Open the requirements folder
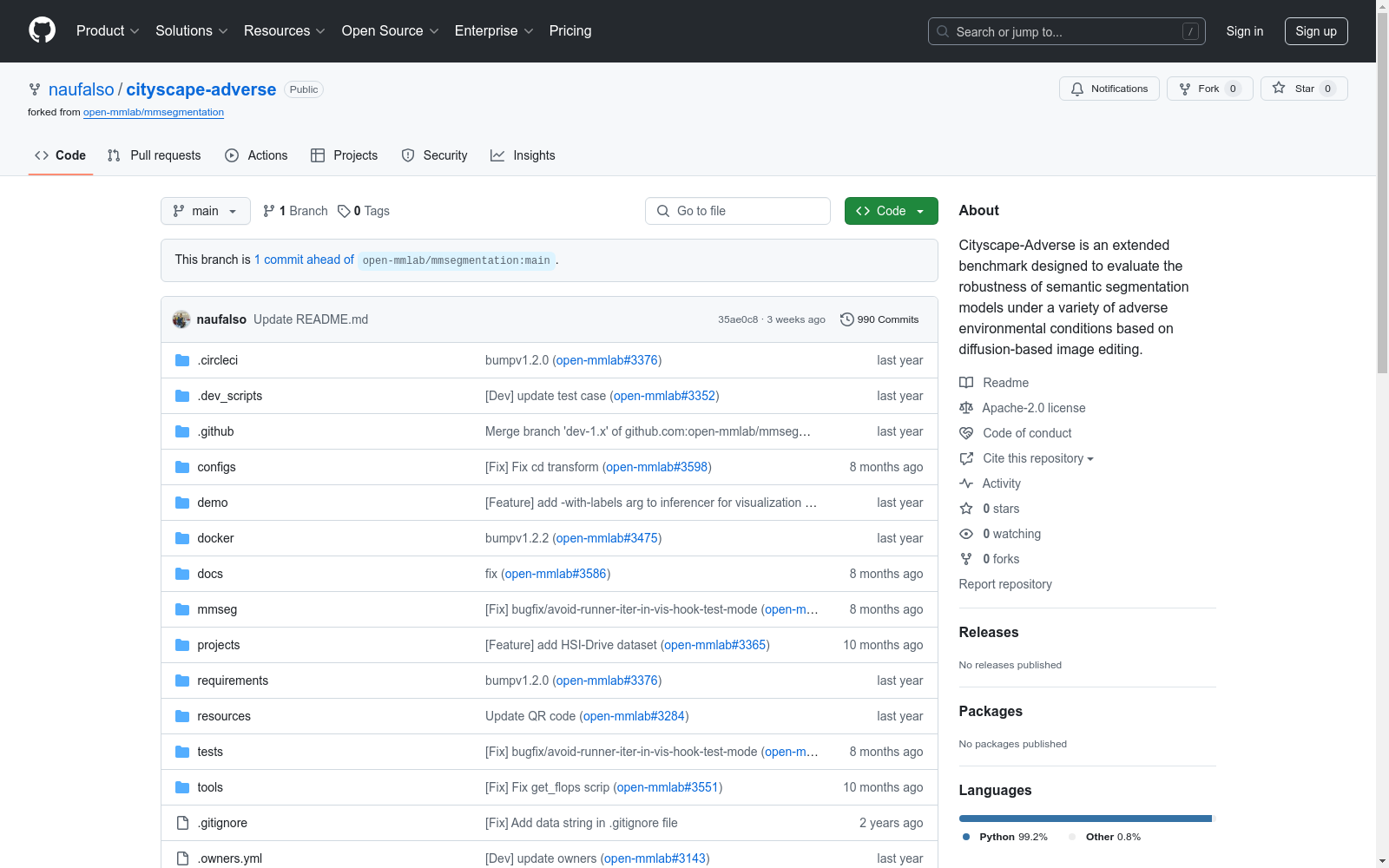Screen dimensions: 1389x868 pos(233,681)
